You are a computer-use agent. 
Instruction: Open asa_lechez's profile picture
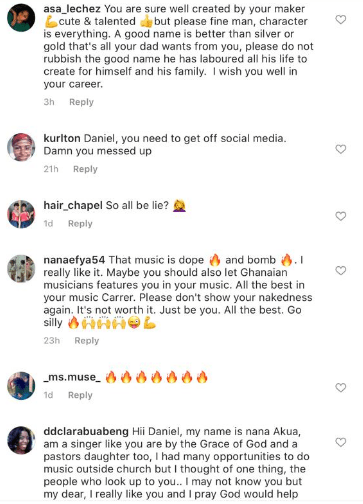click(21, 17)
